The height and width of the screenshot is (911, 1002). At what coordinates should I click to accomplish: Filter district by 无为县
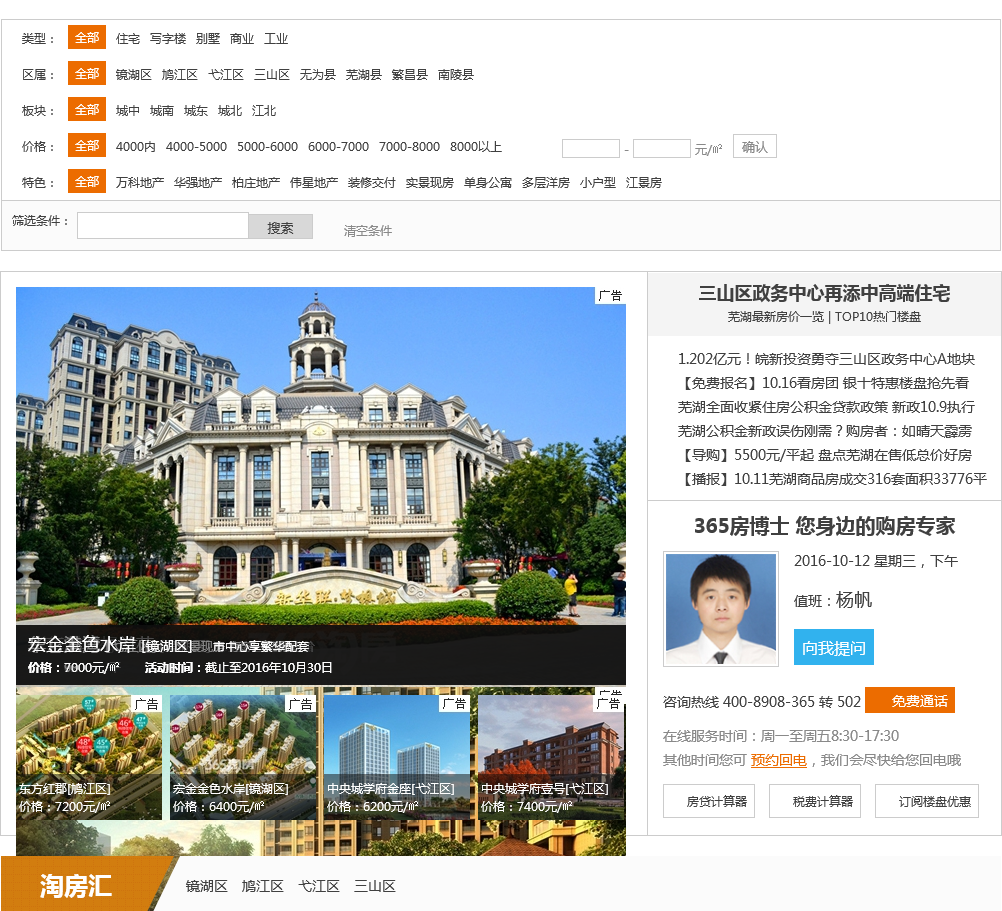(x=318, y=75)
